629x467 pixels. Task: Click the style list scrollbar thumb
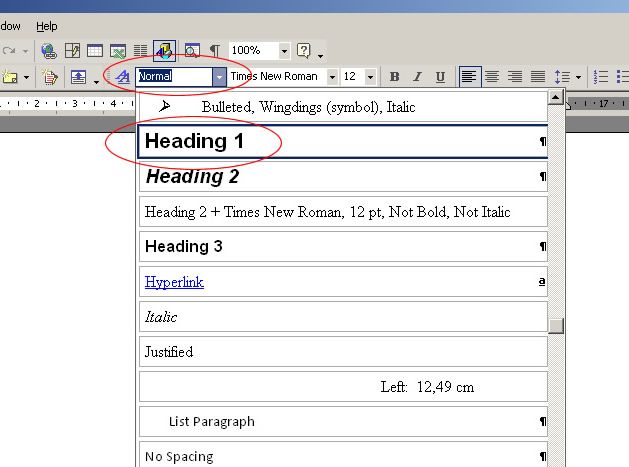pos(556,325)
